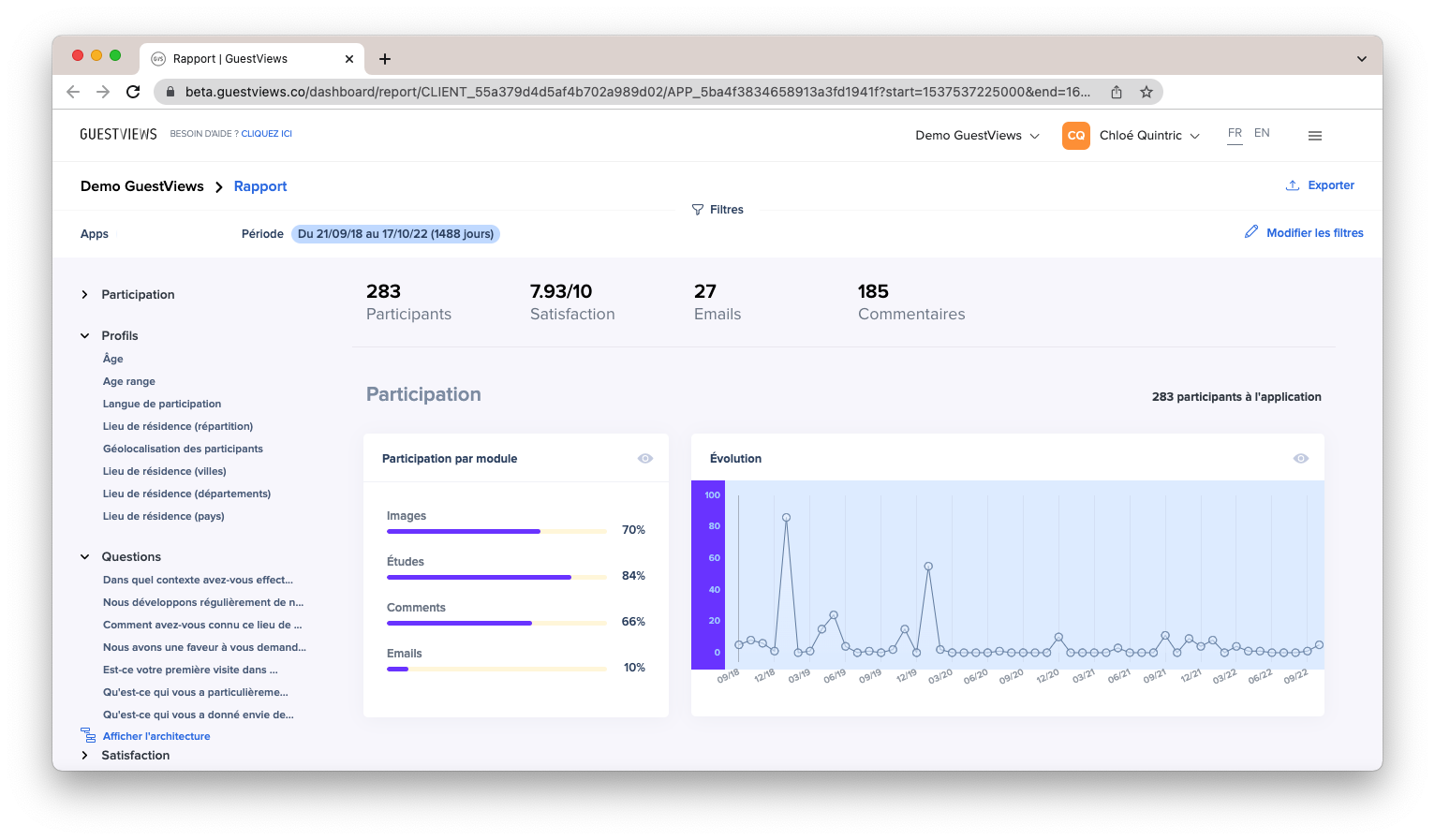1435x840 pixels.
Task: Select Géolocalisation des participants
Action: (x=183, y=449)
